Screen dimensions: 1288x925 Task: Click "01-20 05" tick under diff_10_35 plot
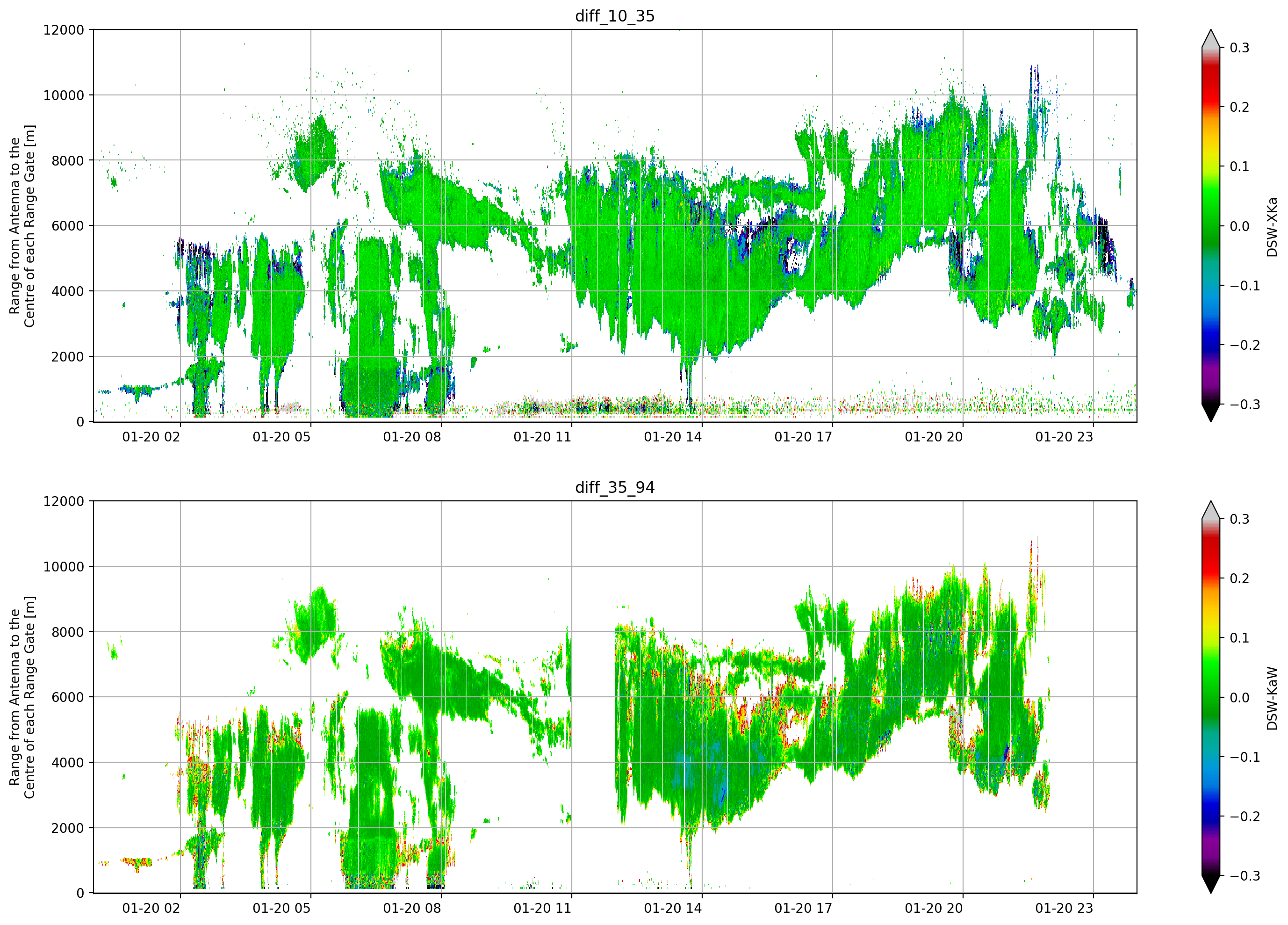click(282, 437)
